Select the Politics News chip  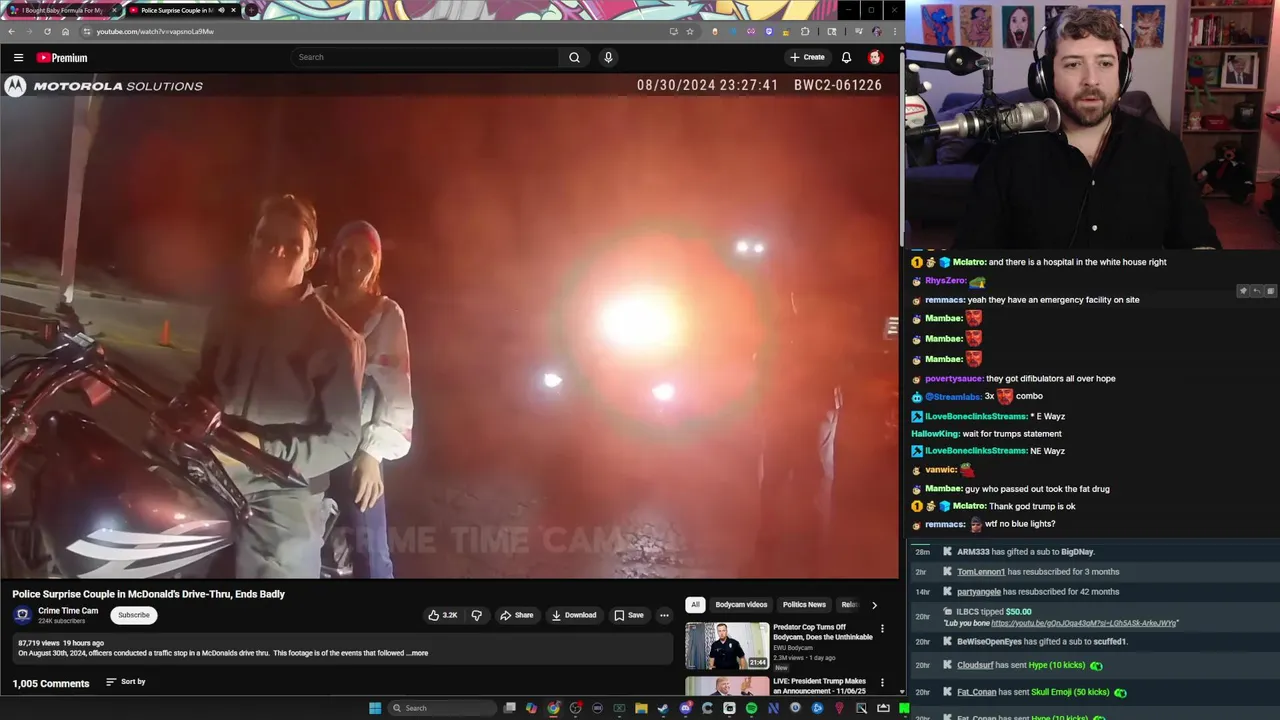pos(804,604)
